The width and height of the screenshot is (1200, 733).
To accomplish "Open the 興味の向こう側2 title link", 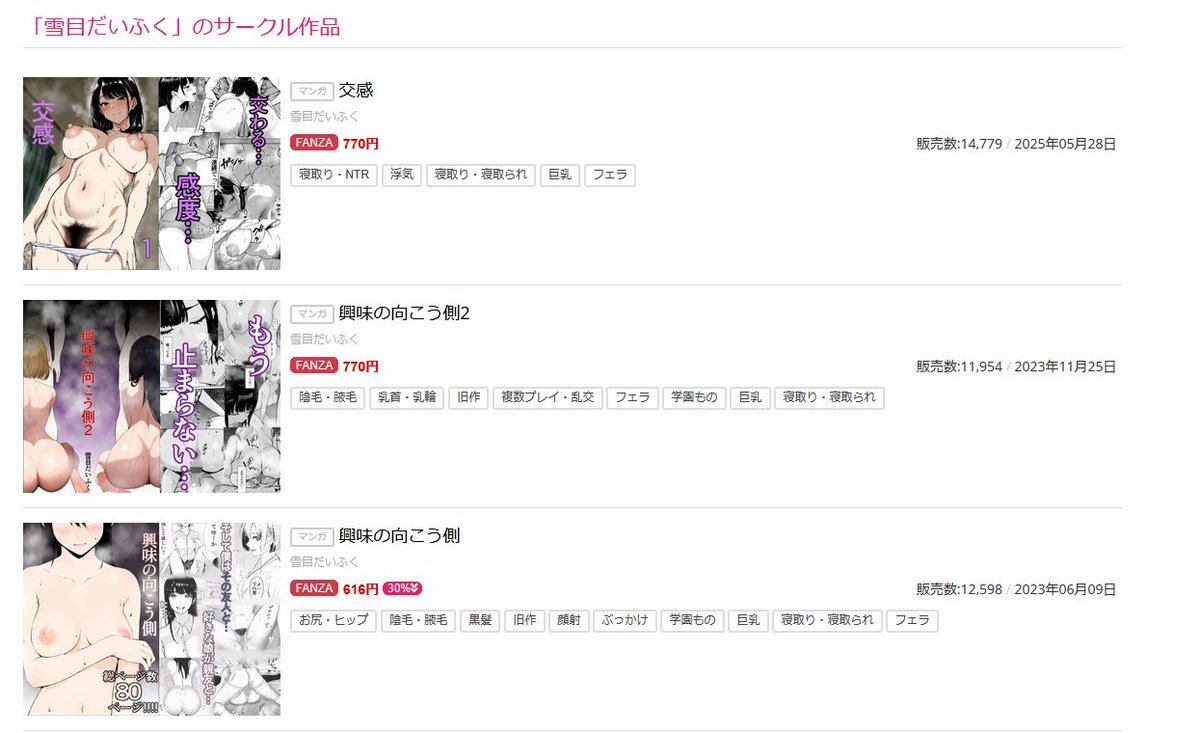I will 404,313.
